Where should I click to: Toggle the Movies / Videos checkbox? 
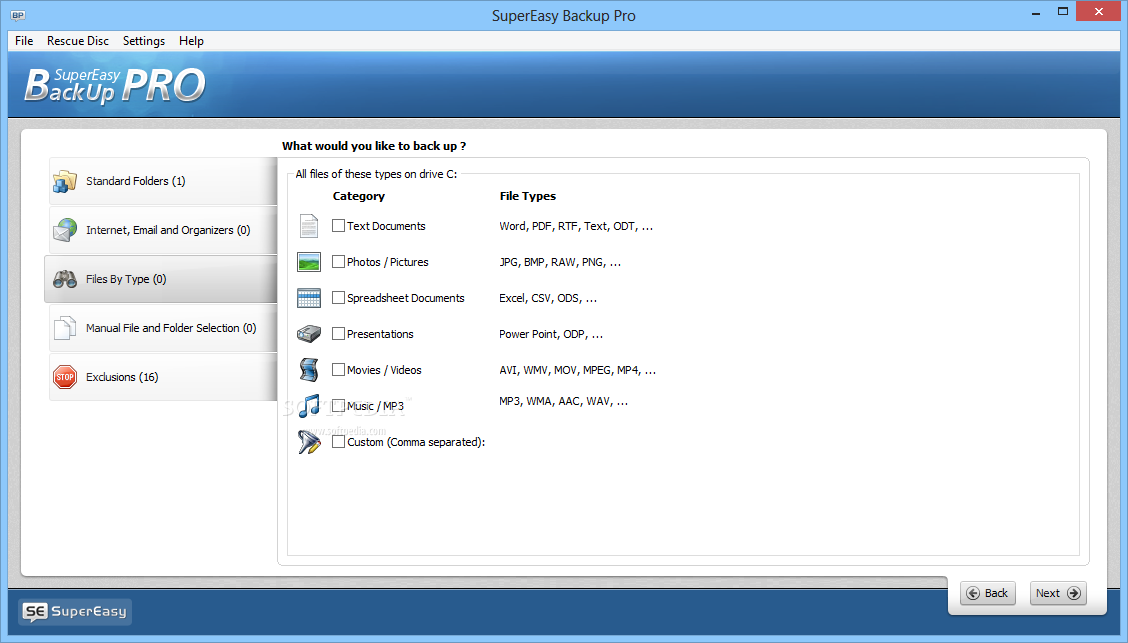pos(338,370)
